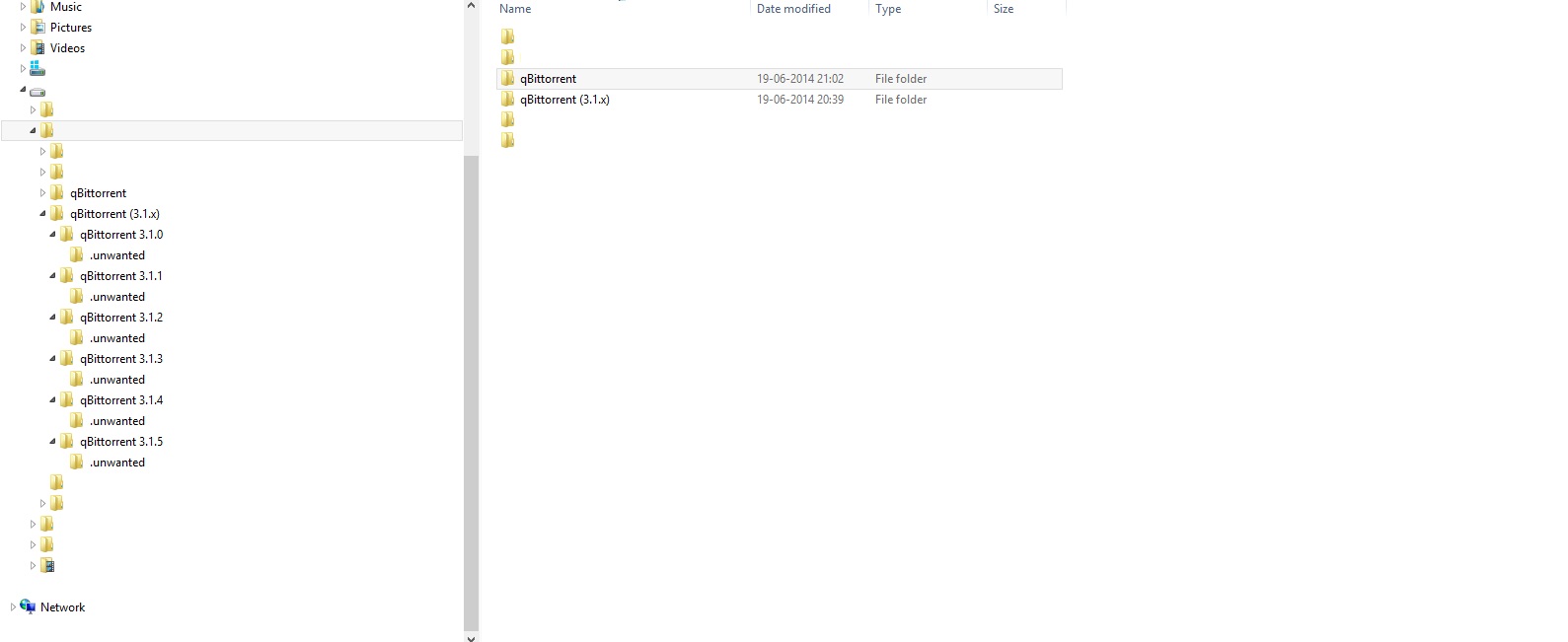Select the qBittorrent 3.1.0 label
The image size is (1568, 642).
(121, 235)
